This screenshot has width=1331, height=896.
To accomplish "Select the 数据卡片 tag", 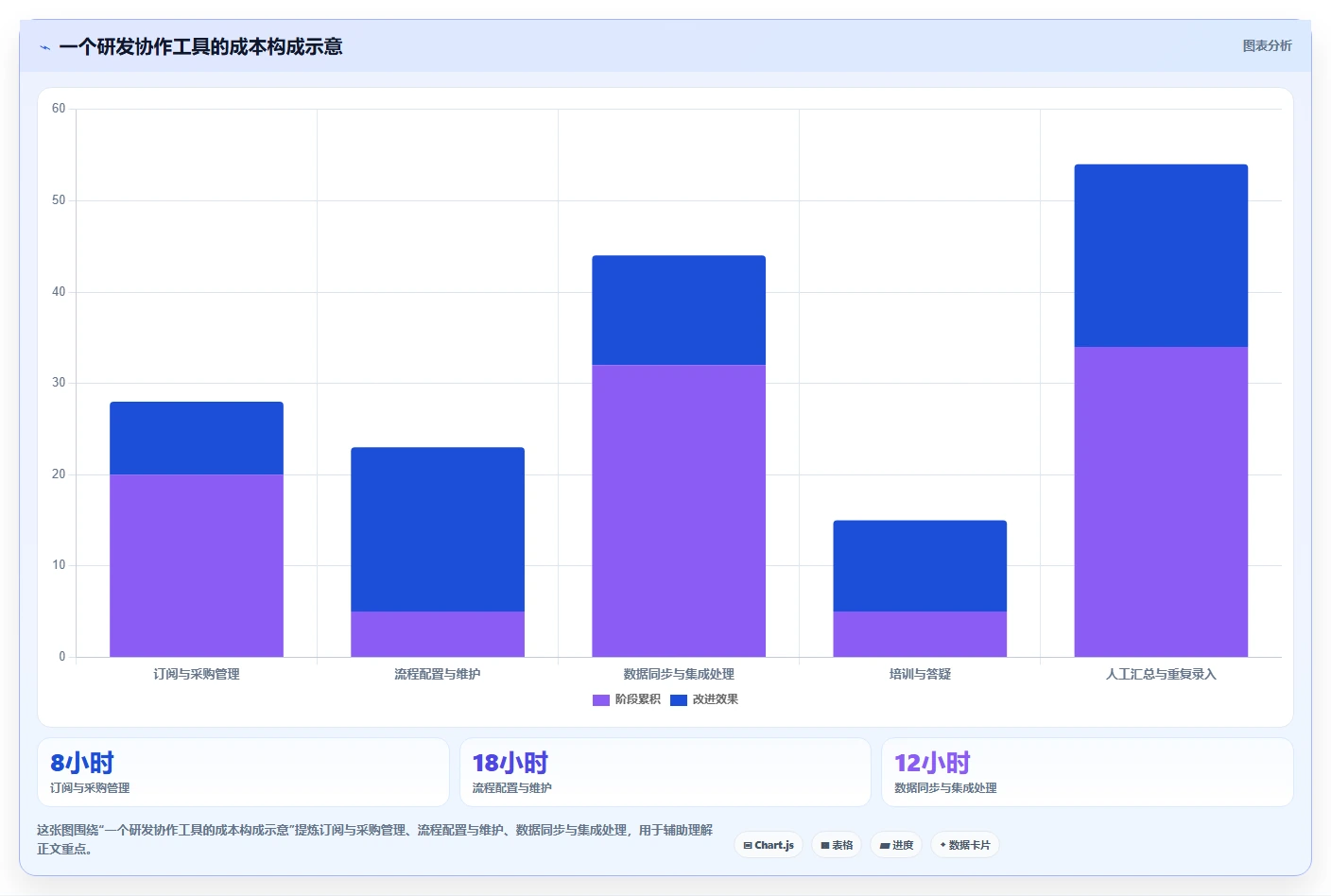I will [x=965, y=845].
